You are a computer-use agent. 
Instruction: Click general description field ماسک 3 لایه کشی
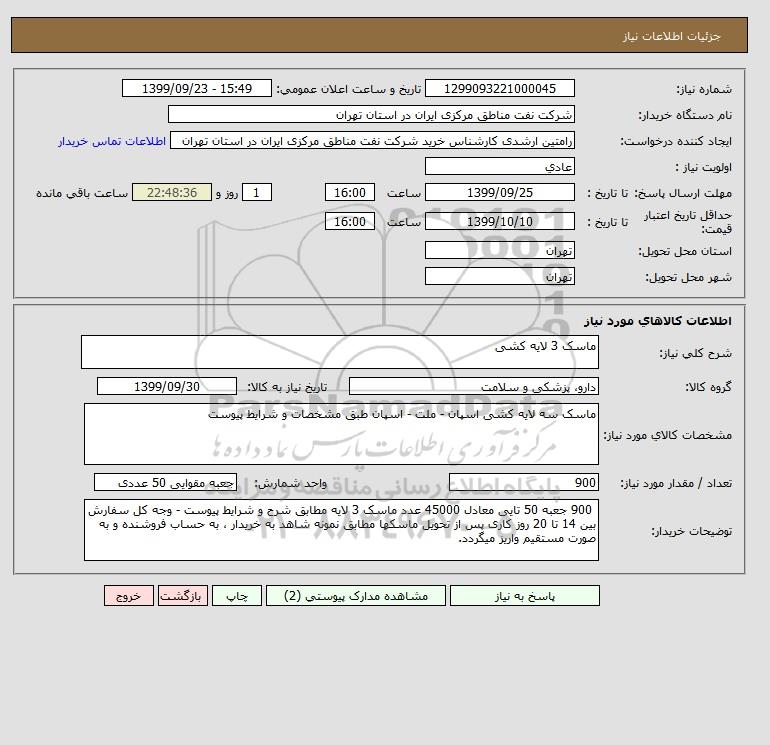click(x=340, y=352)
